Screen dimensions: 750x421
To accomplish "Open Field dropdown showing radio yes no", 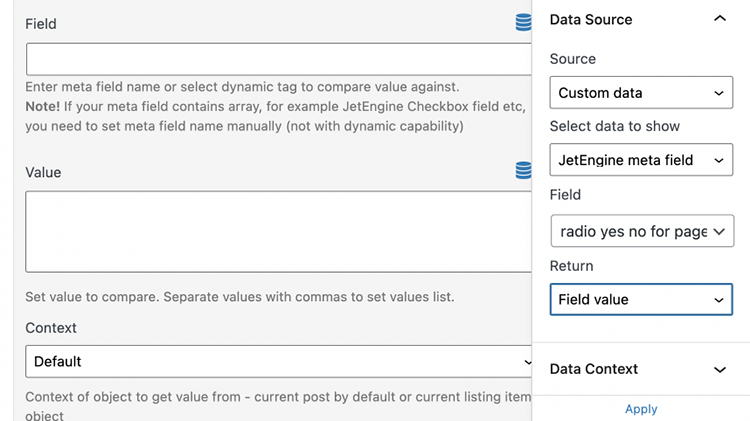I will 642,231.
